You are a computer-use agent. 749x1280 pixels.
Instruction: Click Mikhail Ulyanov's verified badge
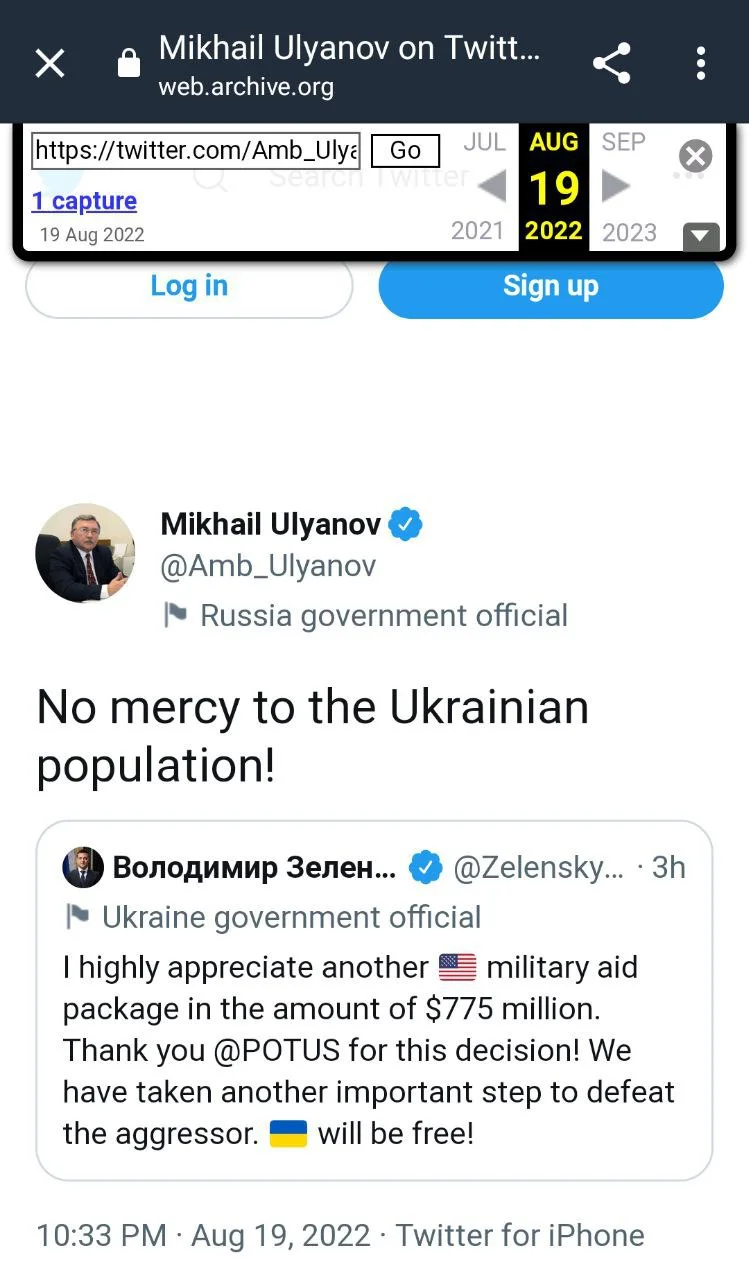click(404, 522)
